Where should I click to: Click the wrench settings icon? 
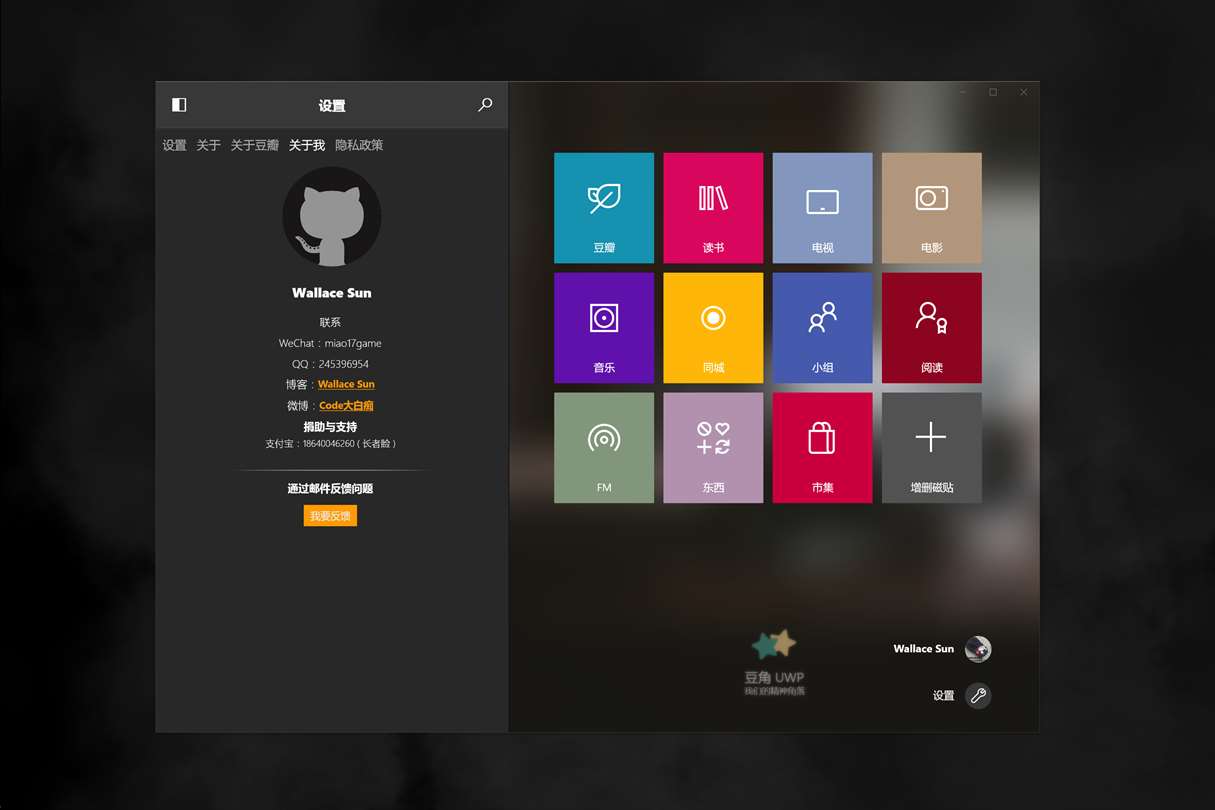[x=978, y=696]
